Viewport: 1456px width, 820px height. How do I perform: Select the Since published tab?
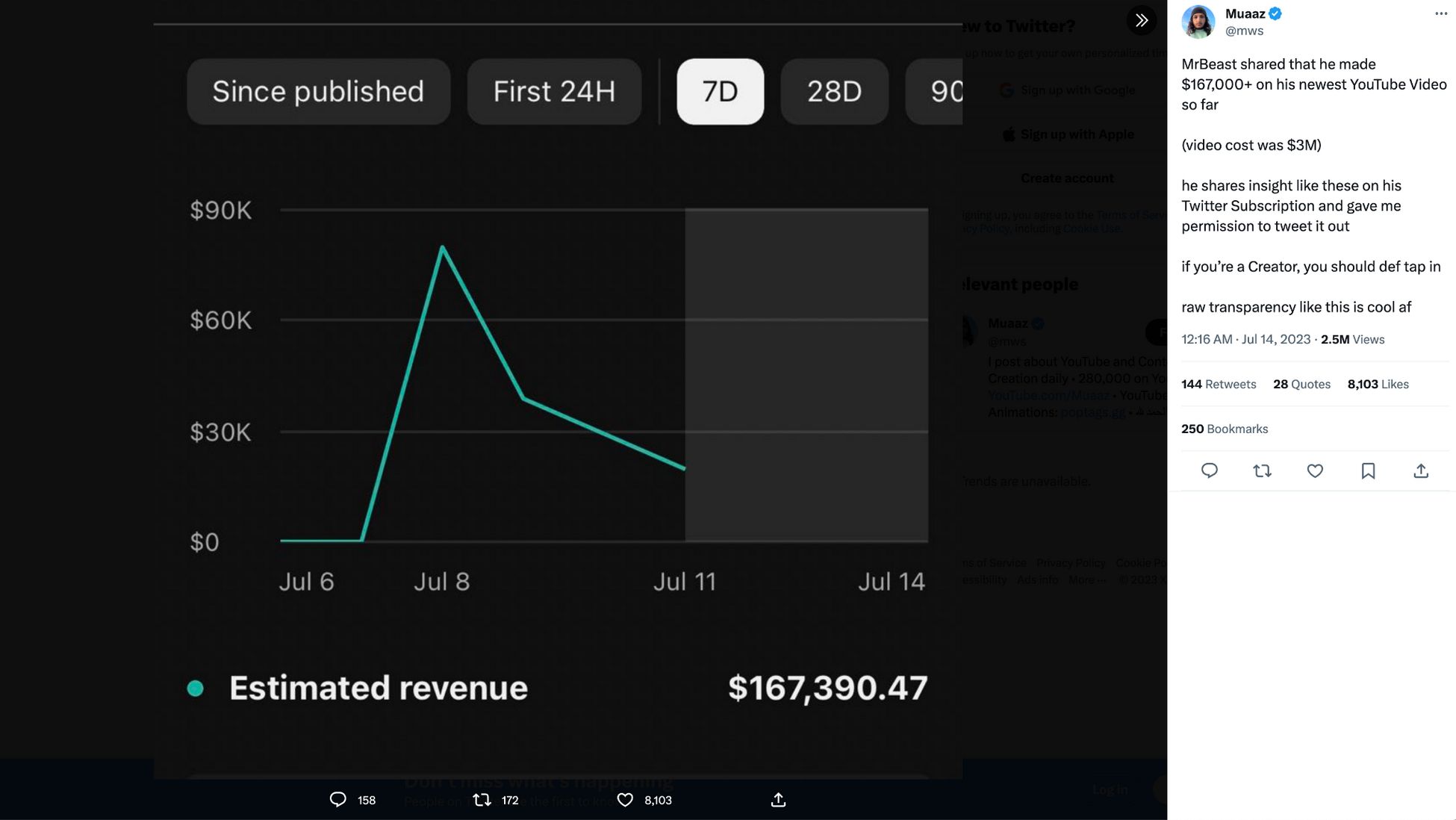(x=319, y=92)
